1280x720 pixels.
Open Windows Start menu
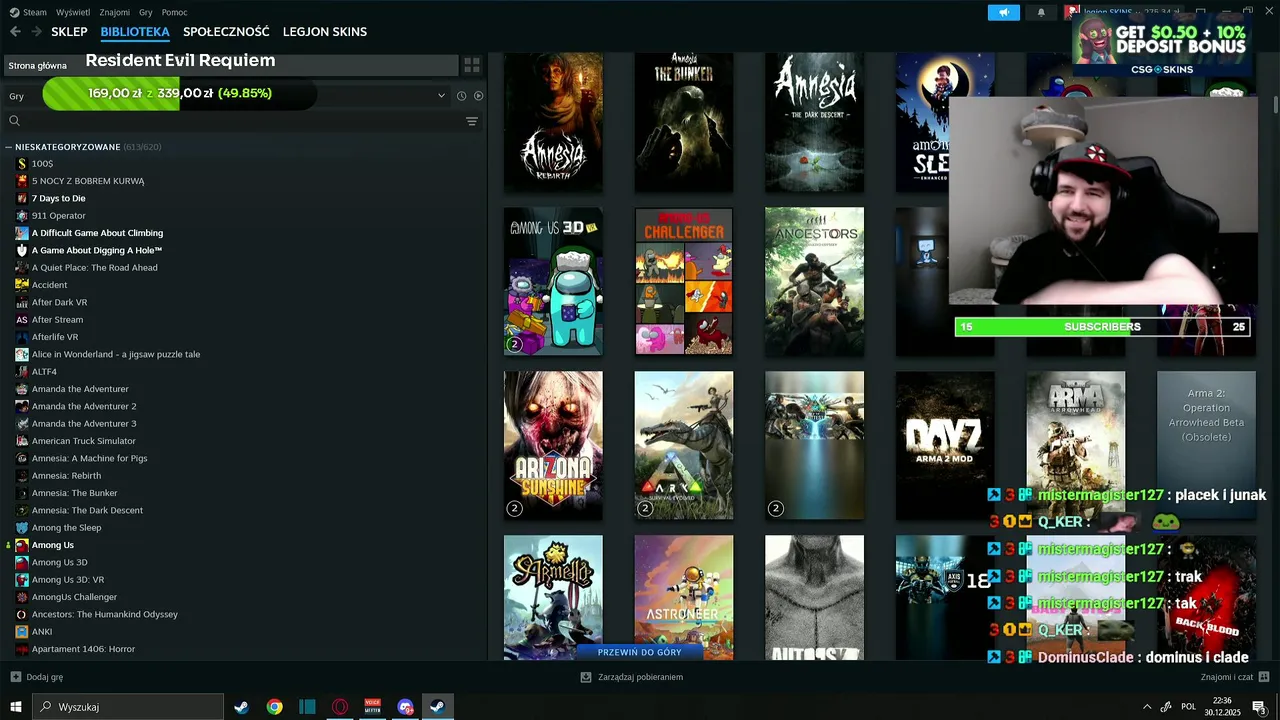point(16,707)
